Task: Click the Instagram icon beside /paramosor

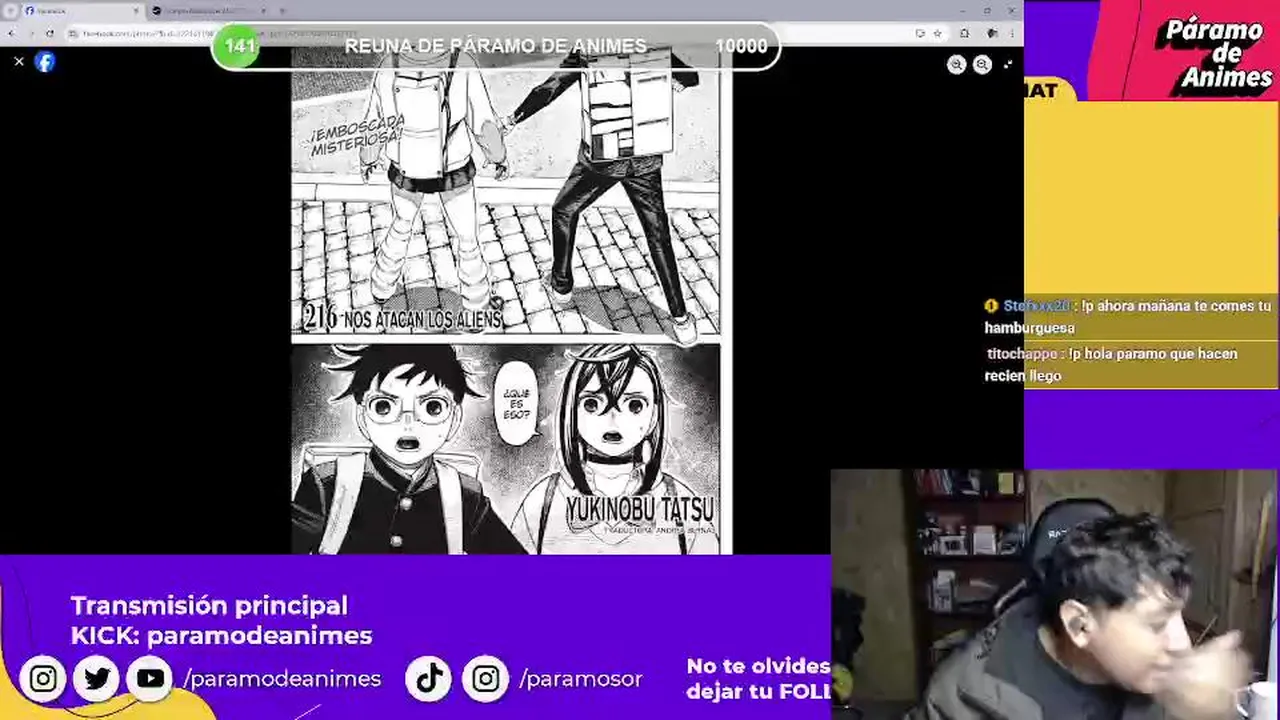Action: [485, 679]
